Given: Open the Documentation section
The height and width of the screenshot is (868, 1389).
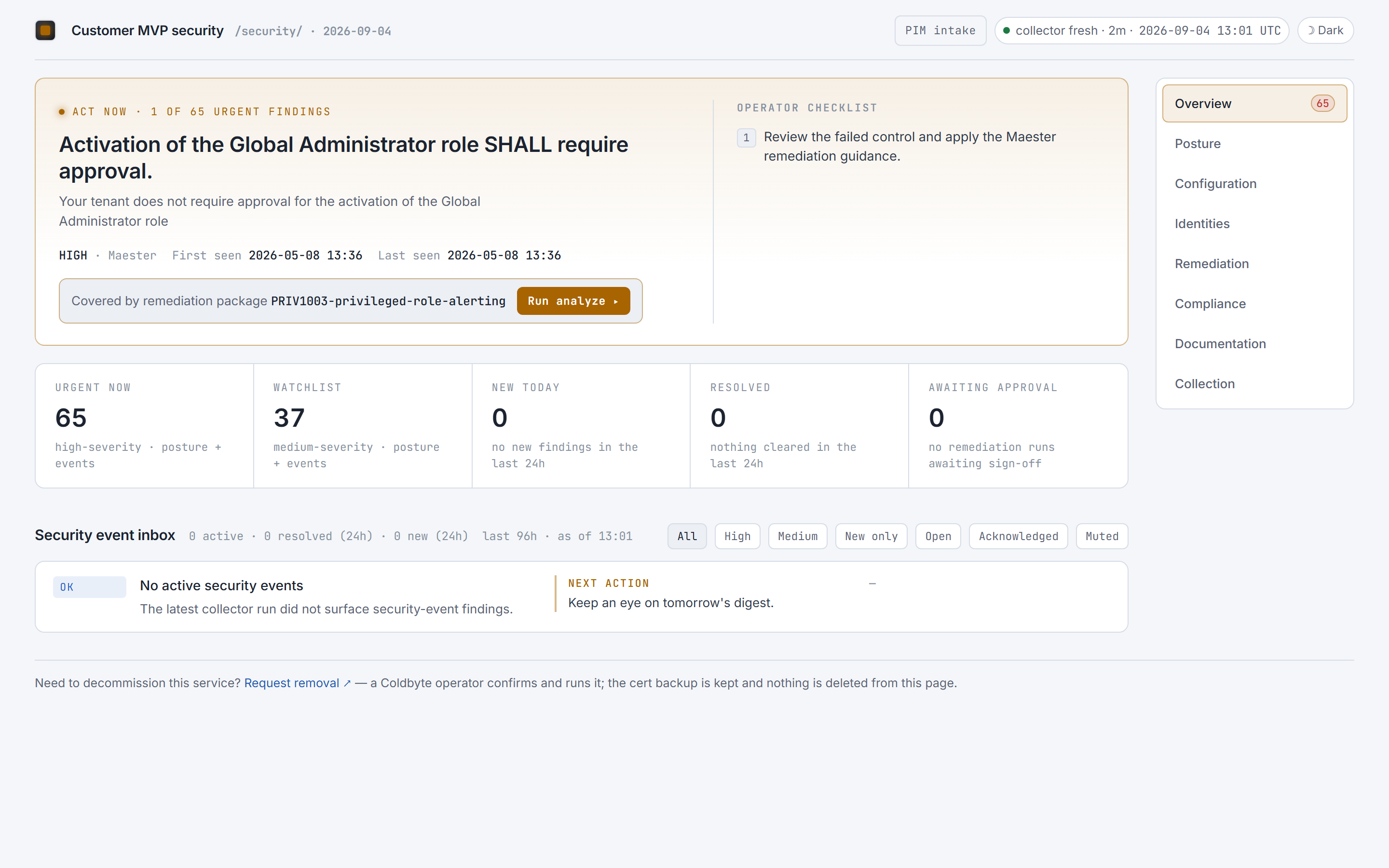Looking at the screenshot, I should tap(1255, 344).
